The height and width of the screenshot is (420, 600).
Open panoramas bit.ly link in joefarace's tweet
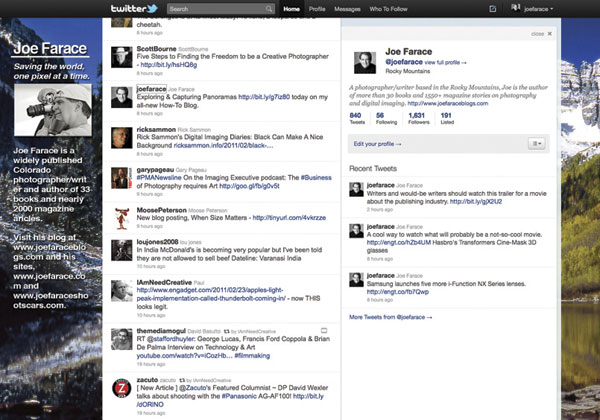[x=264, y=97]
